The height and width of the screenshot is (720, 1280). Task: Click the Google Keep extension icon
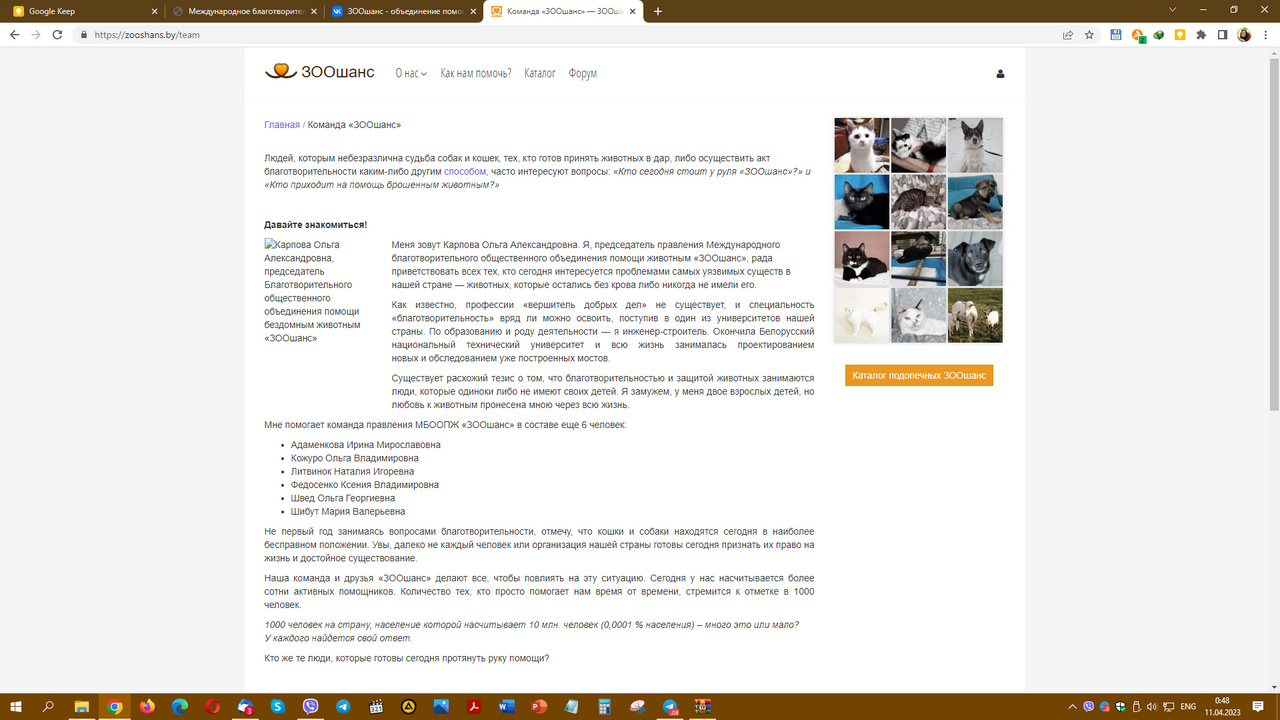click(1180, 34)
